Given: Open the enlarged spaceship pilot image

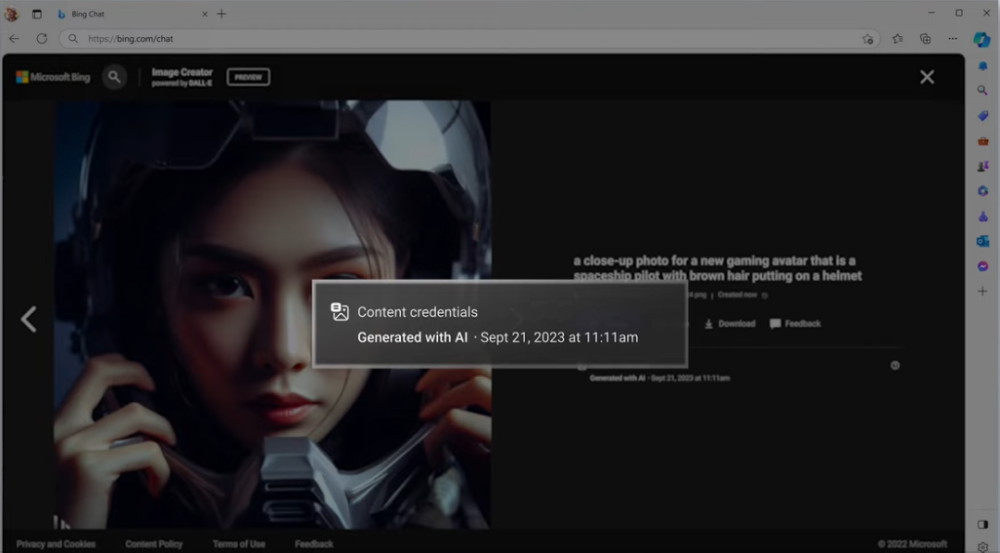Looking at the screenshot, I should [272, 314].
